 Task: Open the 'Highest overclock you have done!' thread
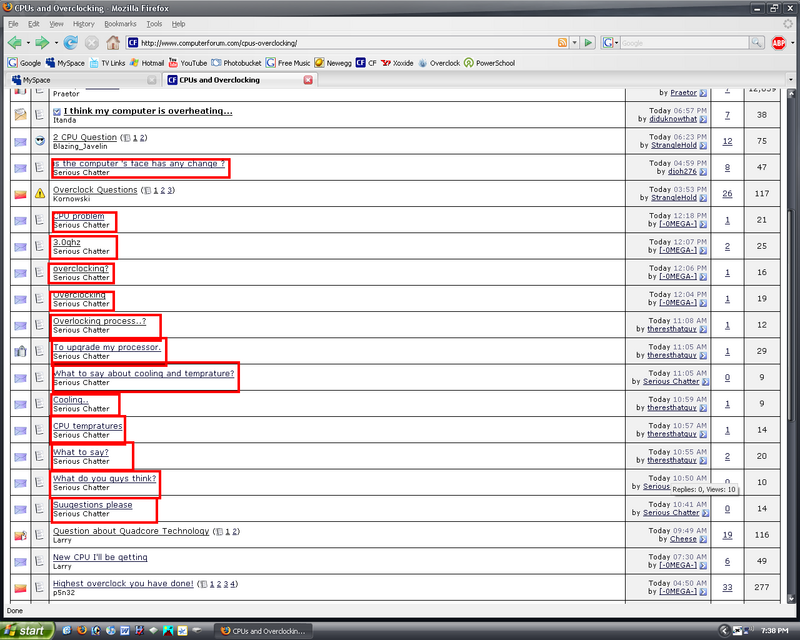(x=123, y=583)
